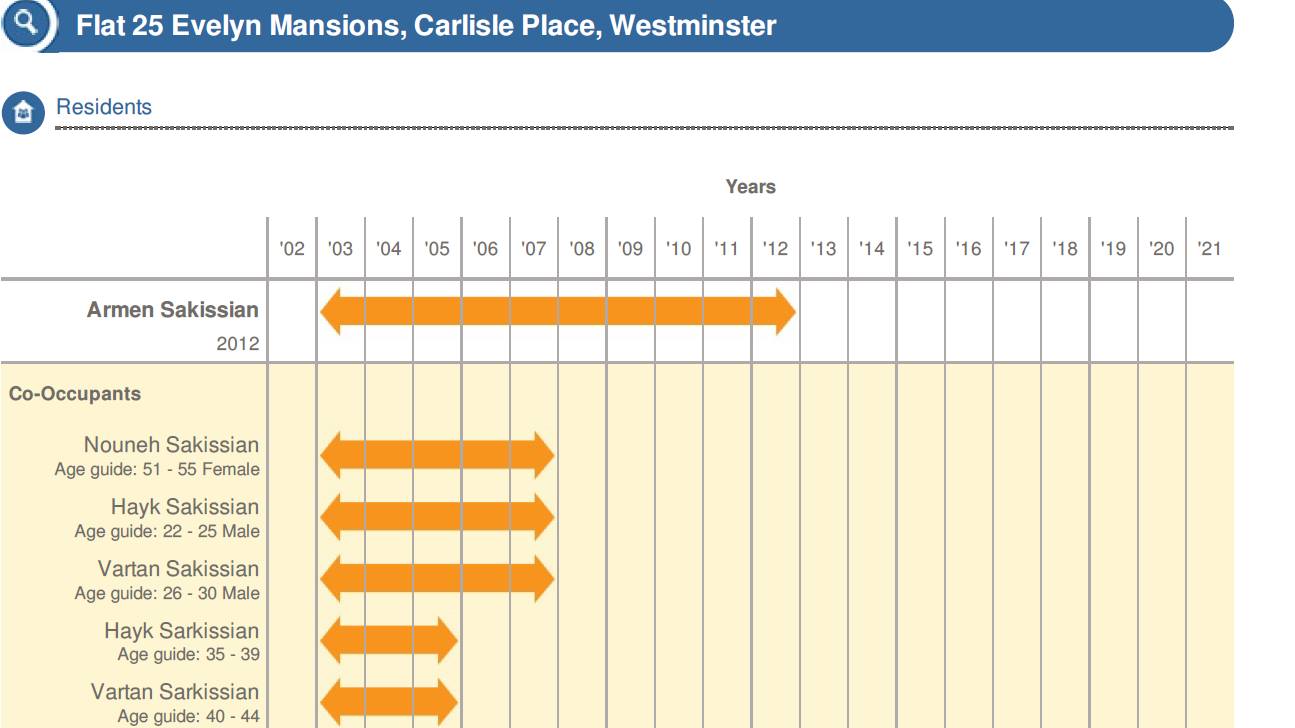Select Hayk Sarkissian co-occupant name
The width and height of the screenshot is (1295, 728).
click(181, 631)
